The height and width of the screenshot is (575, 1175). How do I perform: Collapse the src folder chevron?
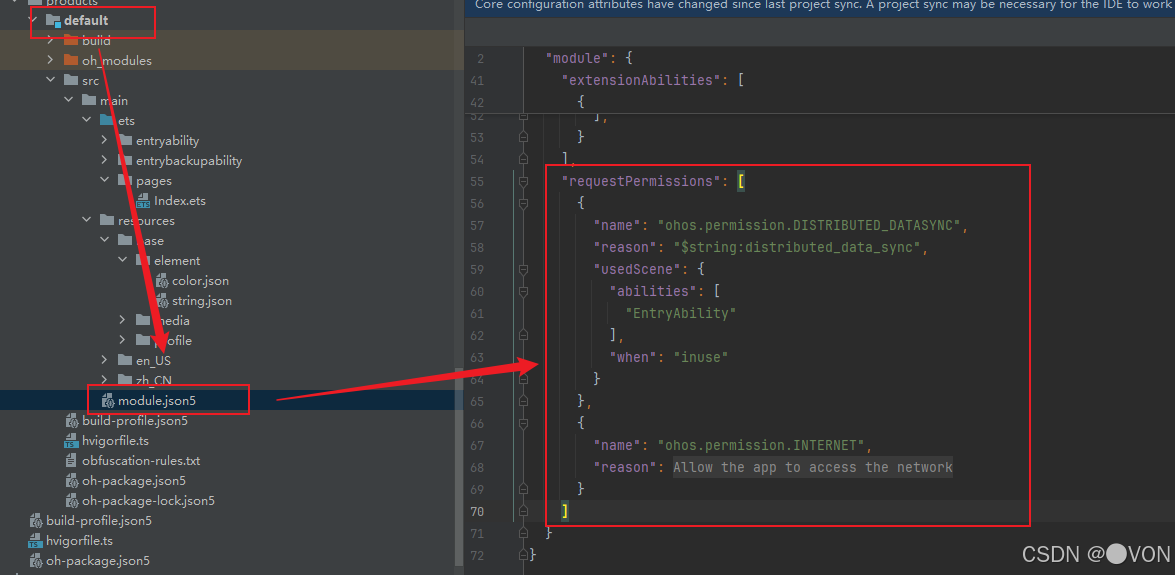(50, 80)
